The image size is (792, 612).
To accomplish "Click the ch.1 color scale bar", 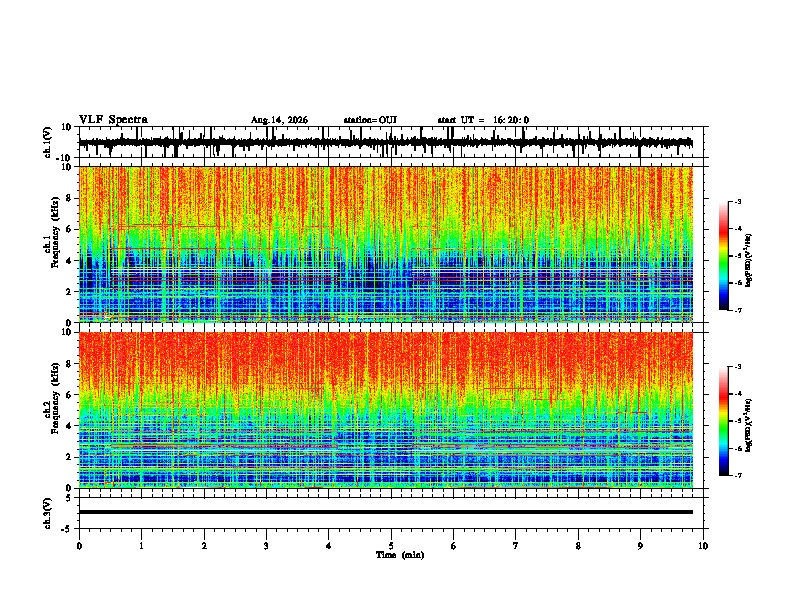I will (x=724, y=256).
